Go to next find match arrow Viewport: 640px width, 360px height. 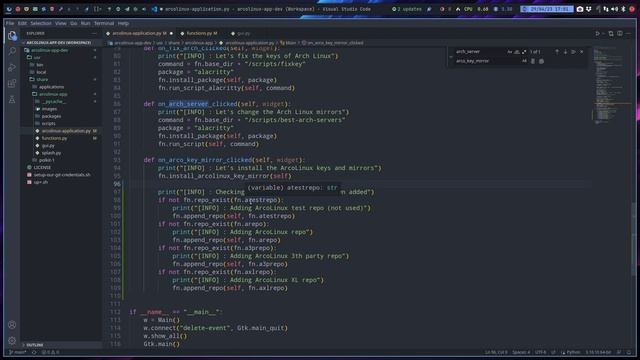(565, 52)
